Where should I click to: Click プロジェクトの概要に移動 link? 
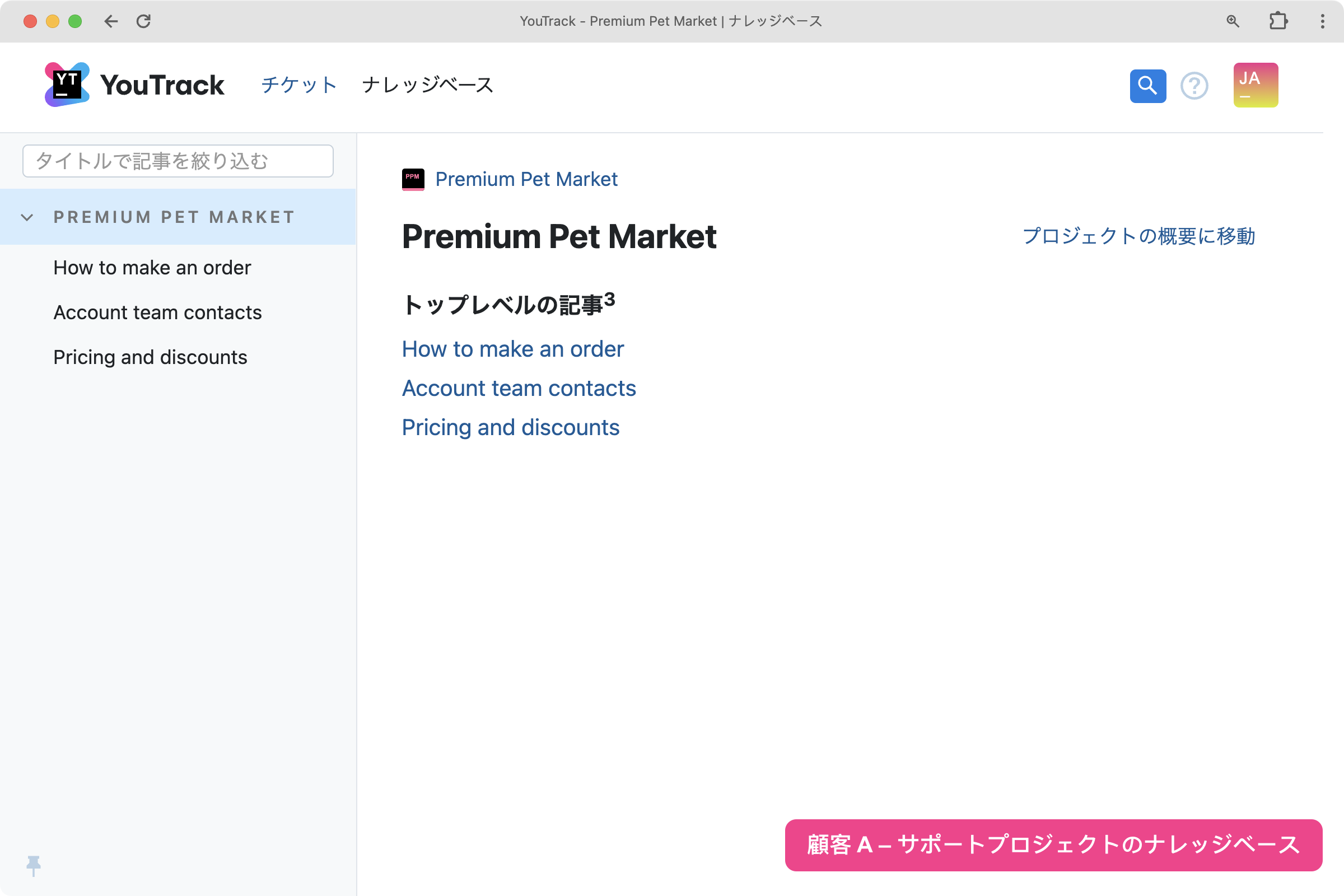click(x=1138, y=236)
